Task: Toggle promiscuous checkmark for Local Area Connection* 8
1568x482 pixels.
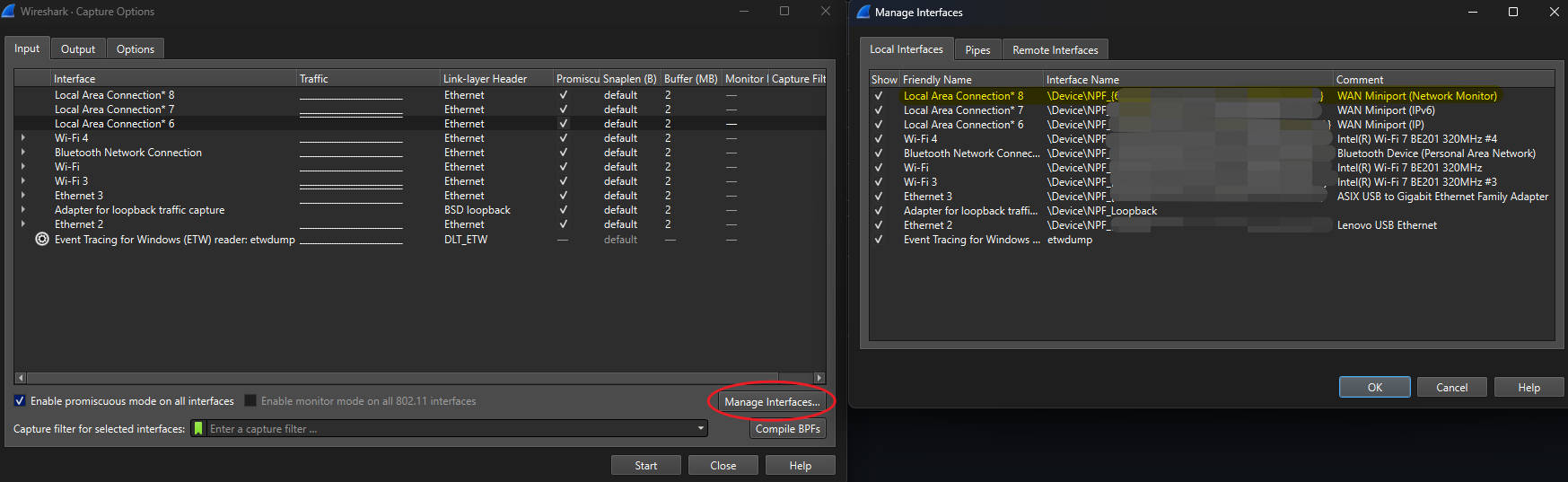Action: (x=563, y=95)
